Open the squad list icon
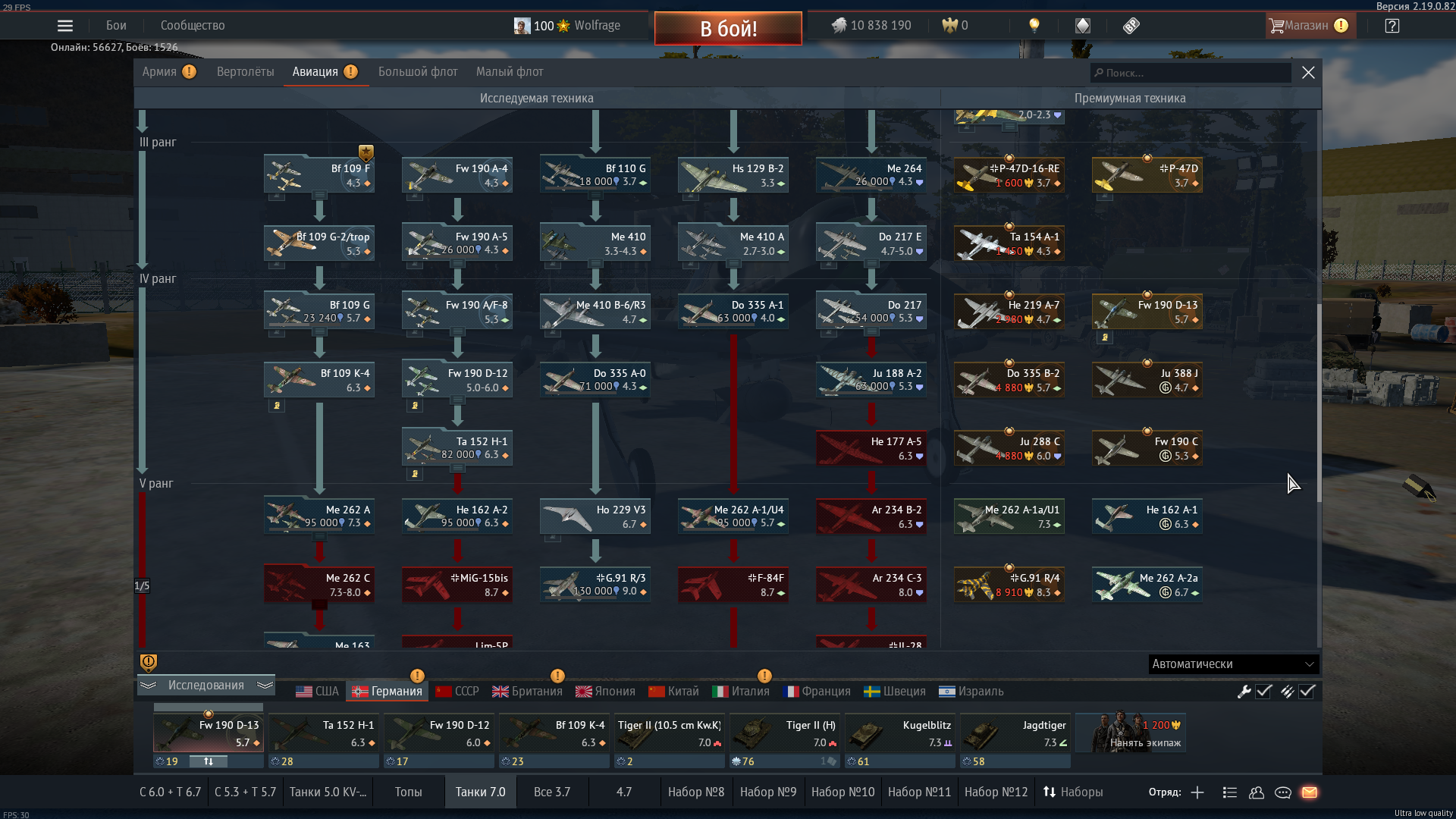Viewport: 1456px width, 819px height. point(1230,792)
